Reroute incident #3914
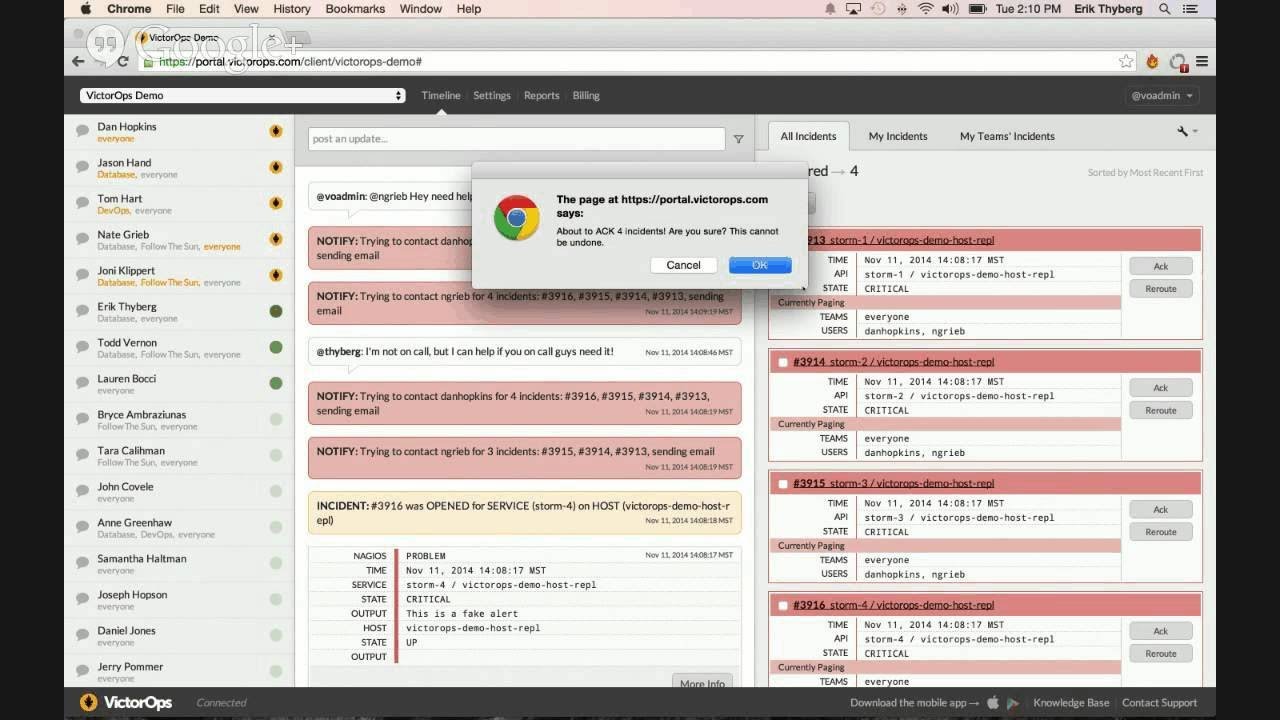Image resolution: width=1280 pixels, height=720 pixels. [x=1161, y=411]
